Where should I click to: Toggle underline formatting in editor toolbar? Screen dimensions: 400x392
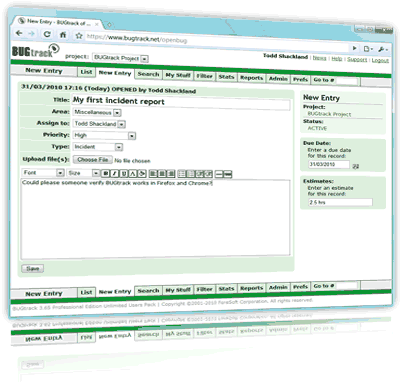pos(124,173)
